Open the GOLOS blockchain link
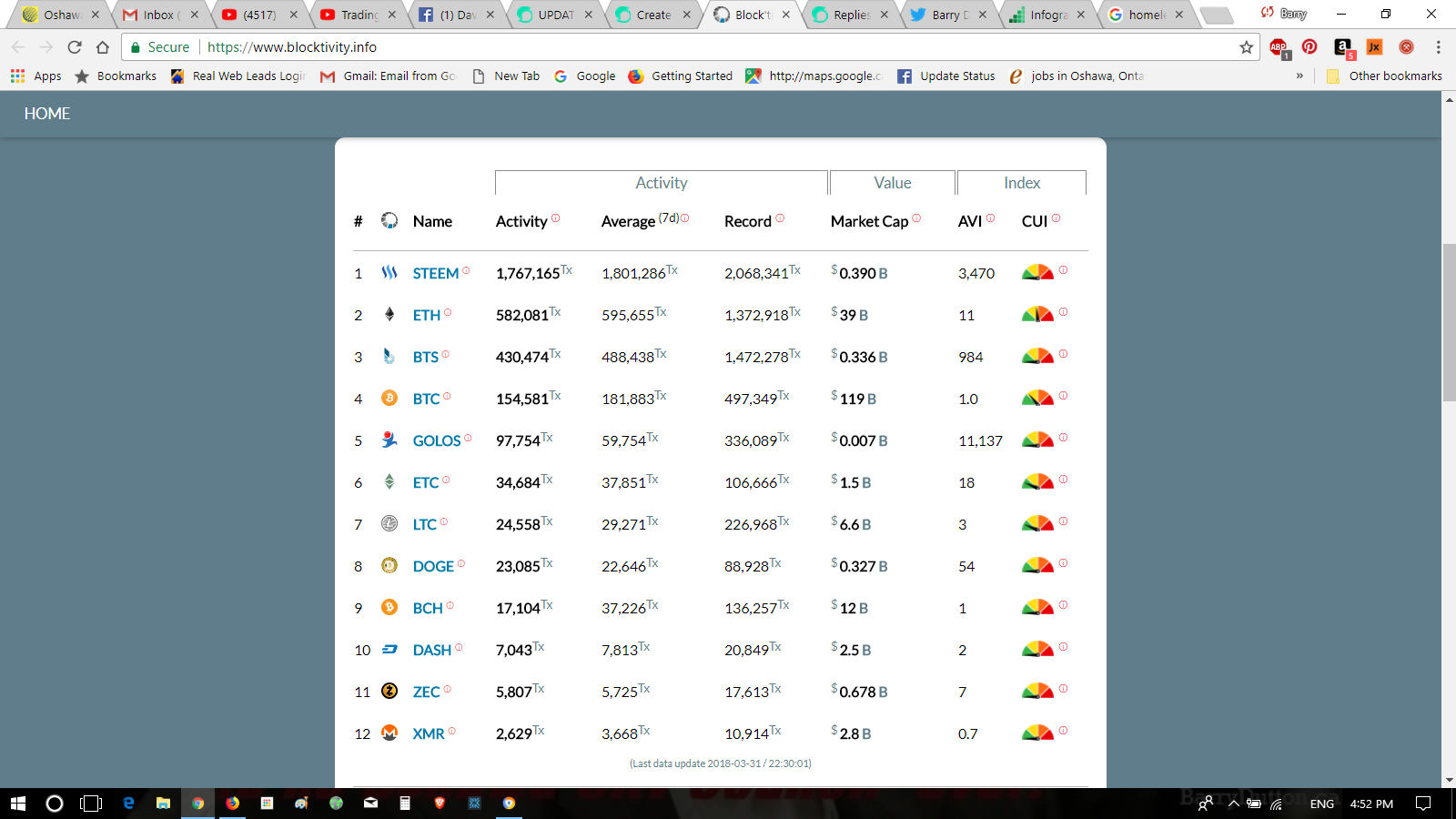This screenshot has height=819, width=1456. click(437, 440)
